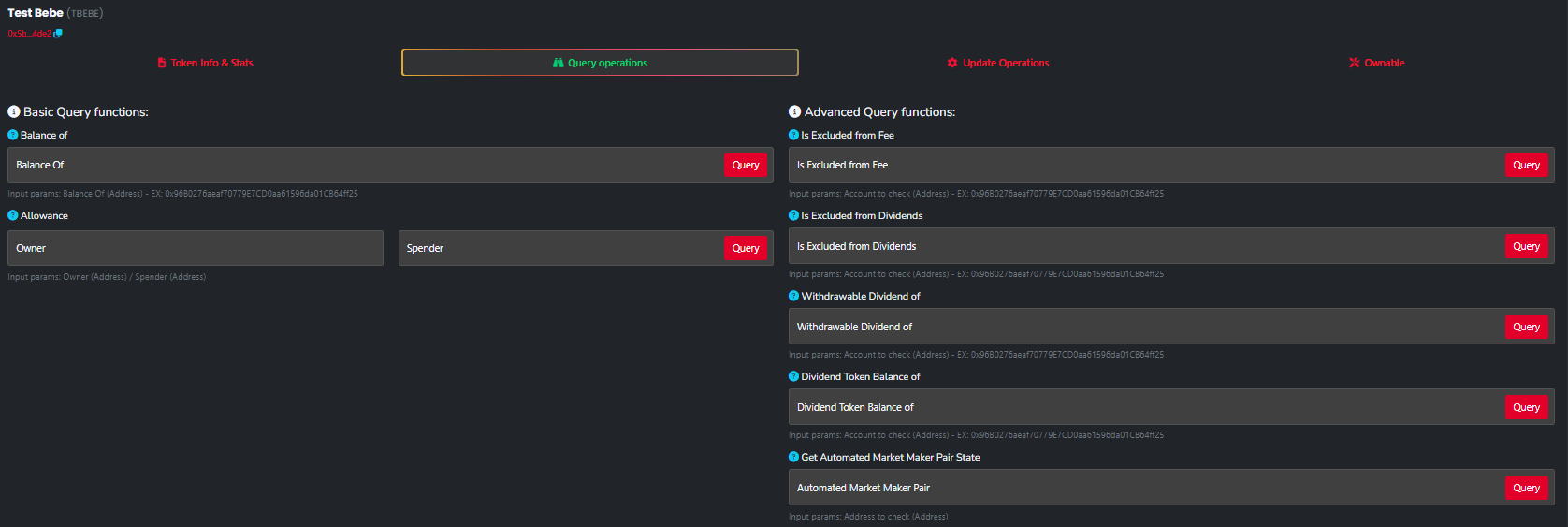Run Query for Is Excluded from Dividends
Screen dimensions: 1568x527
[1526, 246]
